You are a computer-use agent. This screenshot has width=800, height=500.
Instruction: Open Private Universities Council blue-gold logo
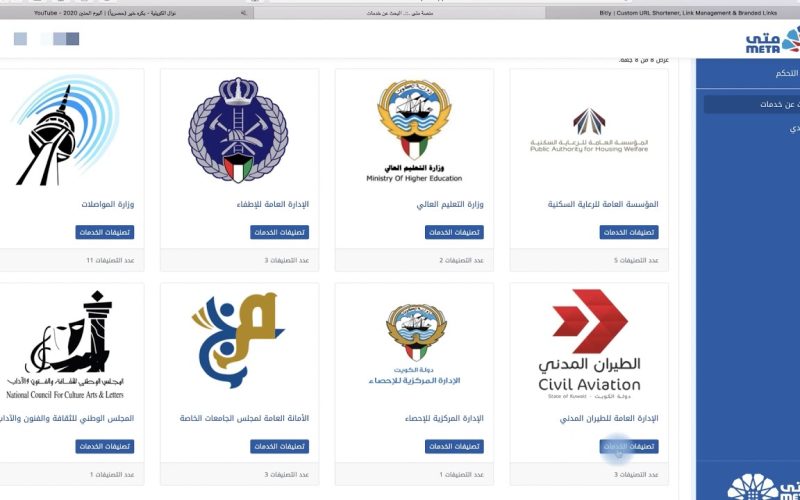pos(238,339)
